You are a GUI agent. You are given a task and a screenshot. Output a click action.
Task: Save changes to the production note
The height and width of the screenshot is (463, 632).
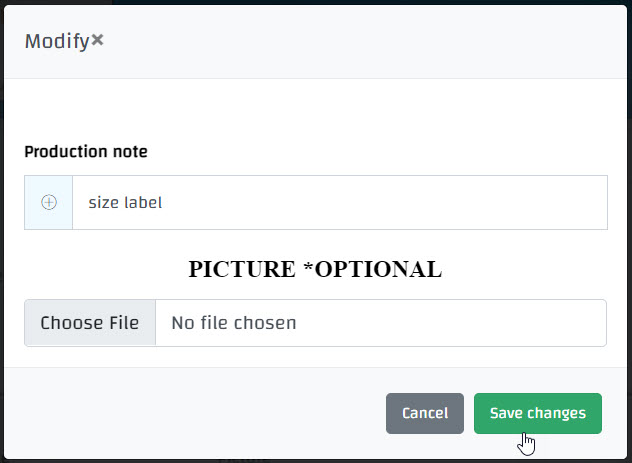pos(537,413)
